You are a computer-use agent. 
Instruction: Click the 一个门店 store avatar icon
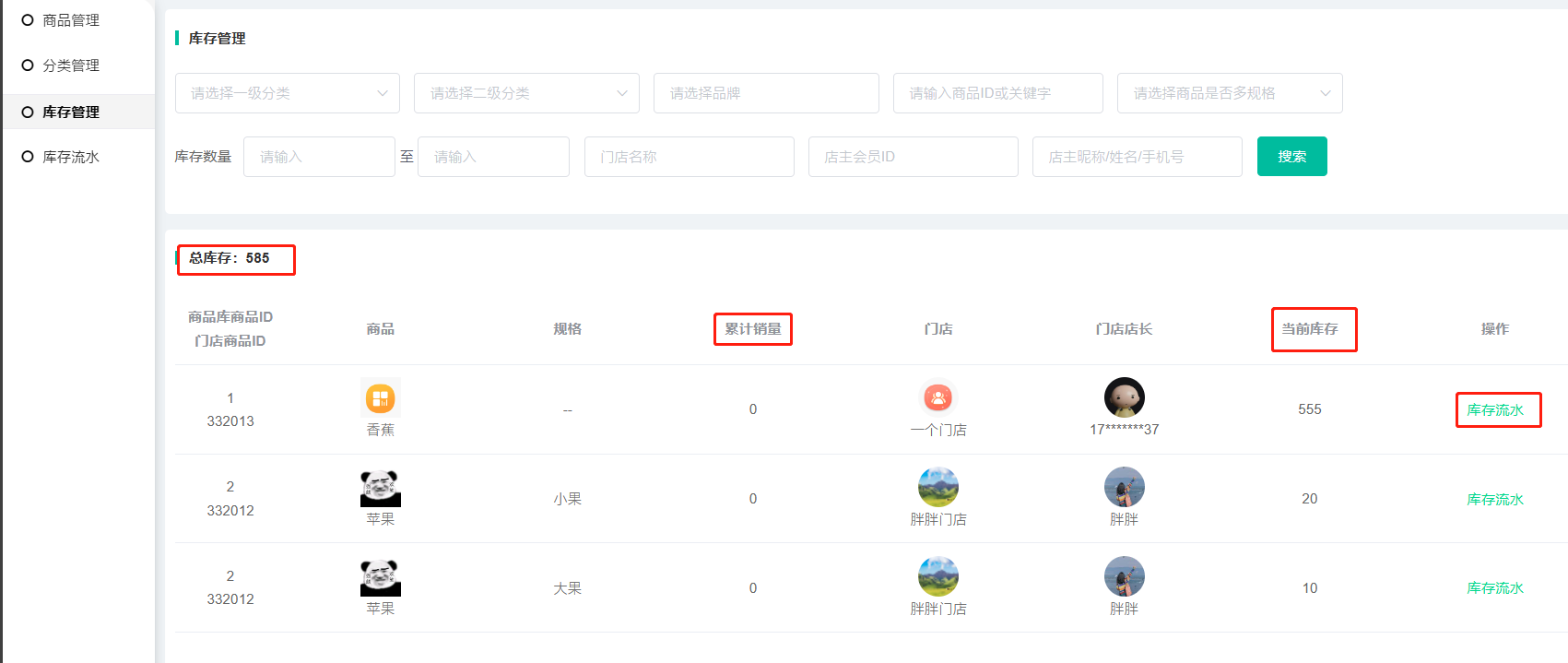(x=937, y=398)
